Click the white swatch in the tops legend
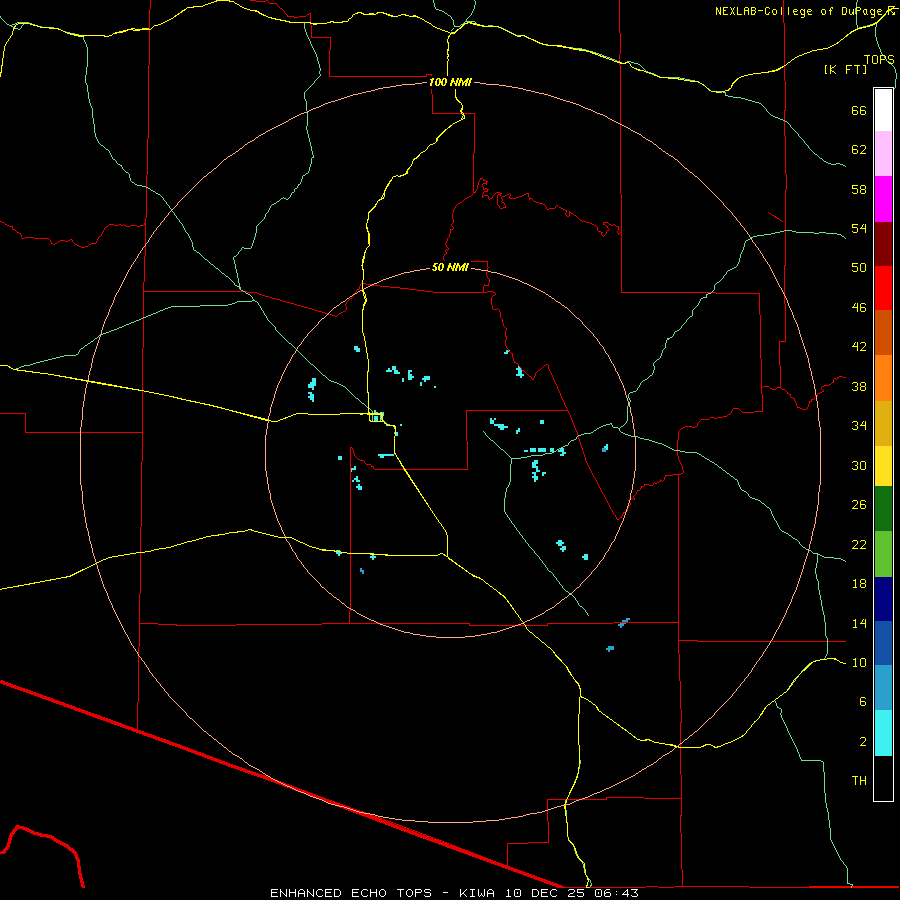900x900 pixels. (x=883, y=110)
